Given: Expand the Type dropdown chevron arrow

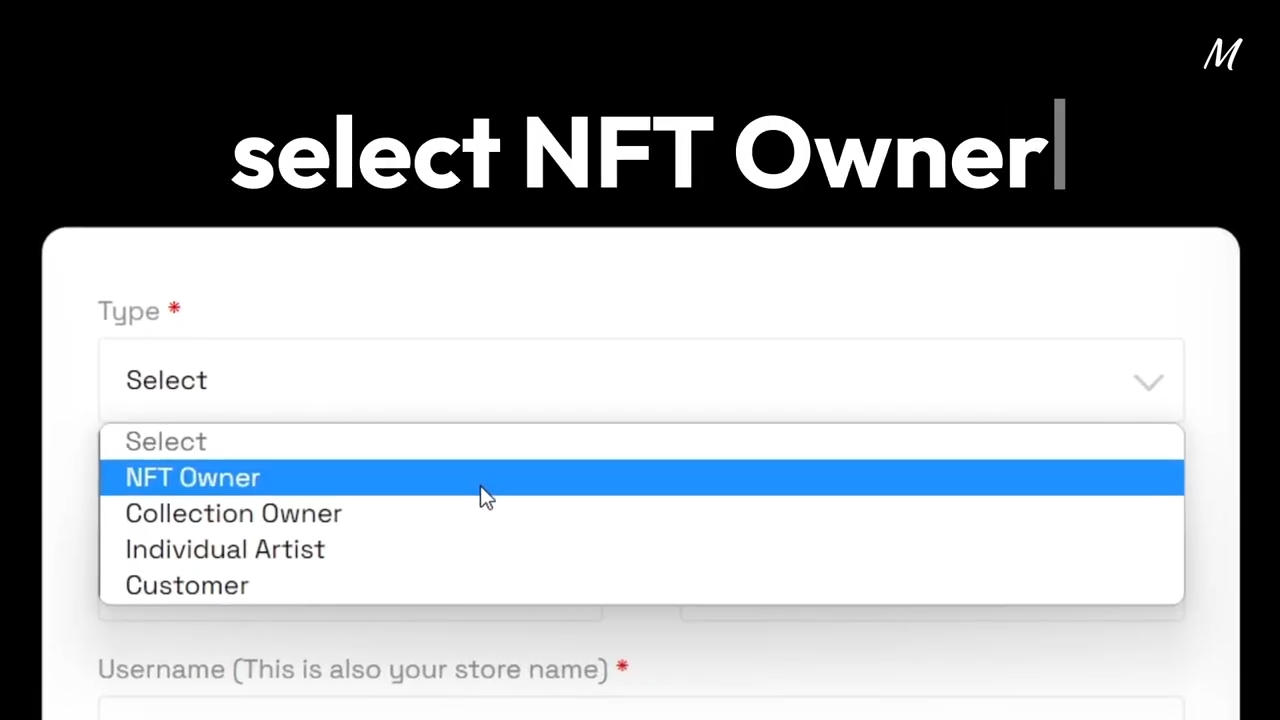Looking at the screenshot, I should [1148, 382].
